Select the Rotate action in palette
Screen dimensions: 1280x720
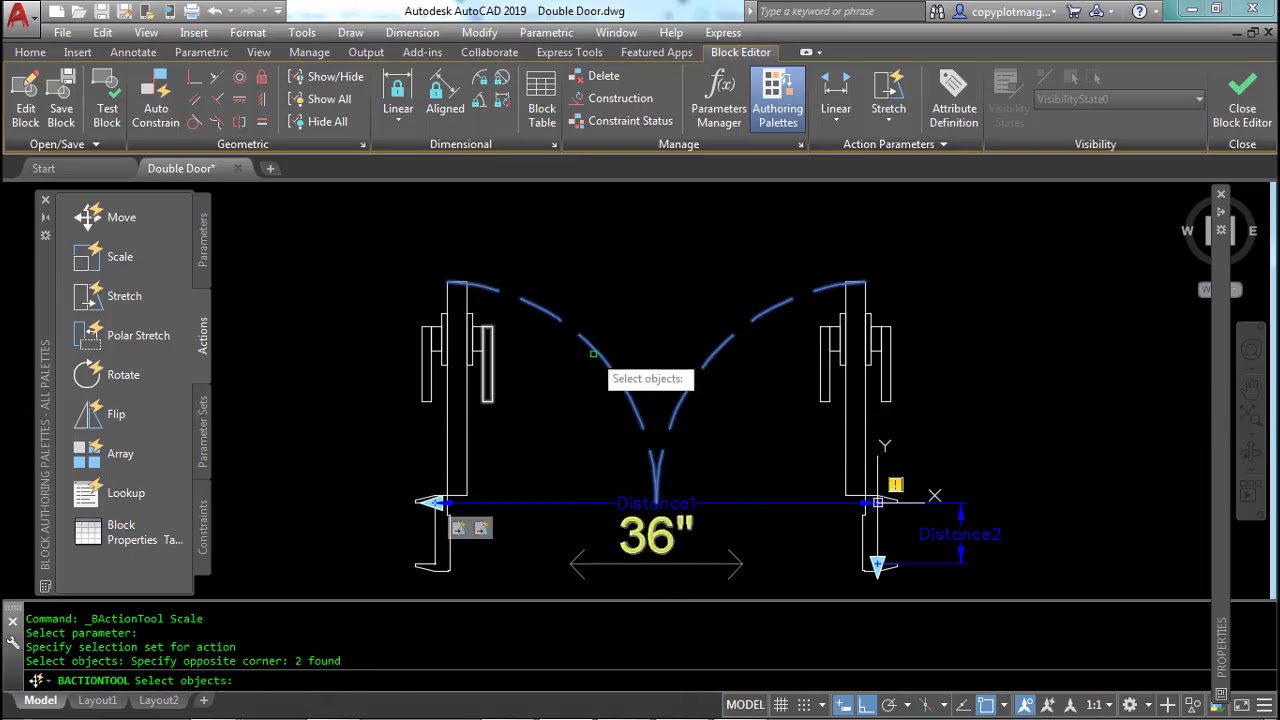[107, 375]
